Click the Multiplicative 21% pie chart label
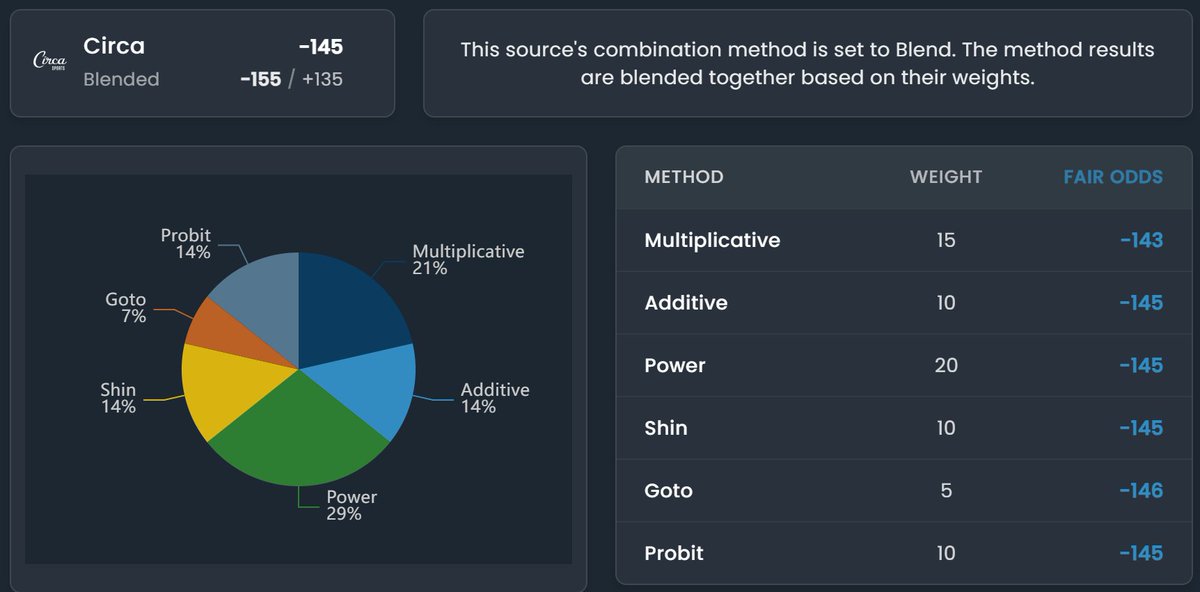Image resolution: width=1200 pixels, height=592 pixels. pos(467,259)
